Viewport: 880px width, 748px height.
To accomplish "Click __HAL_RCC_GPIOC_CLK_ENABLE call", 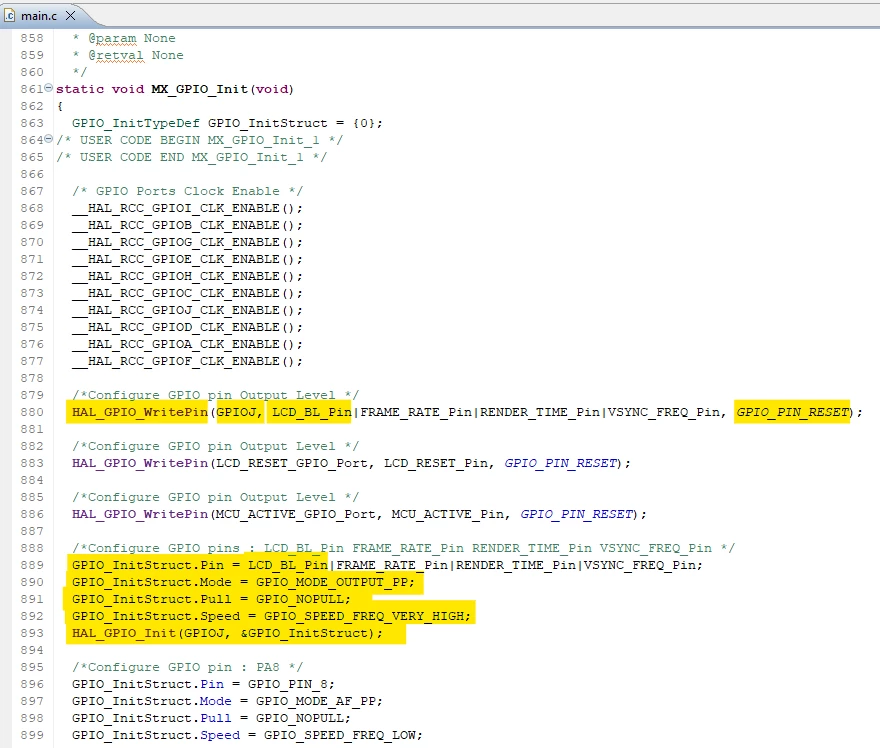I will coord(187,293).
